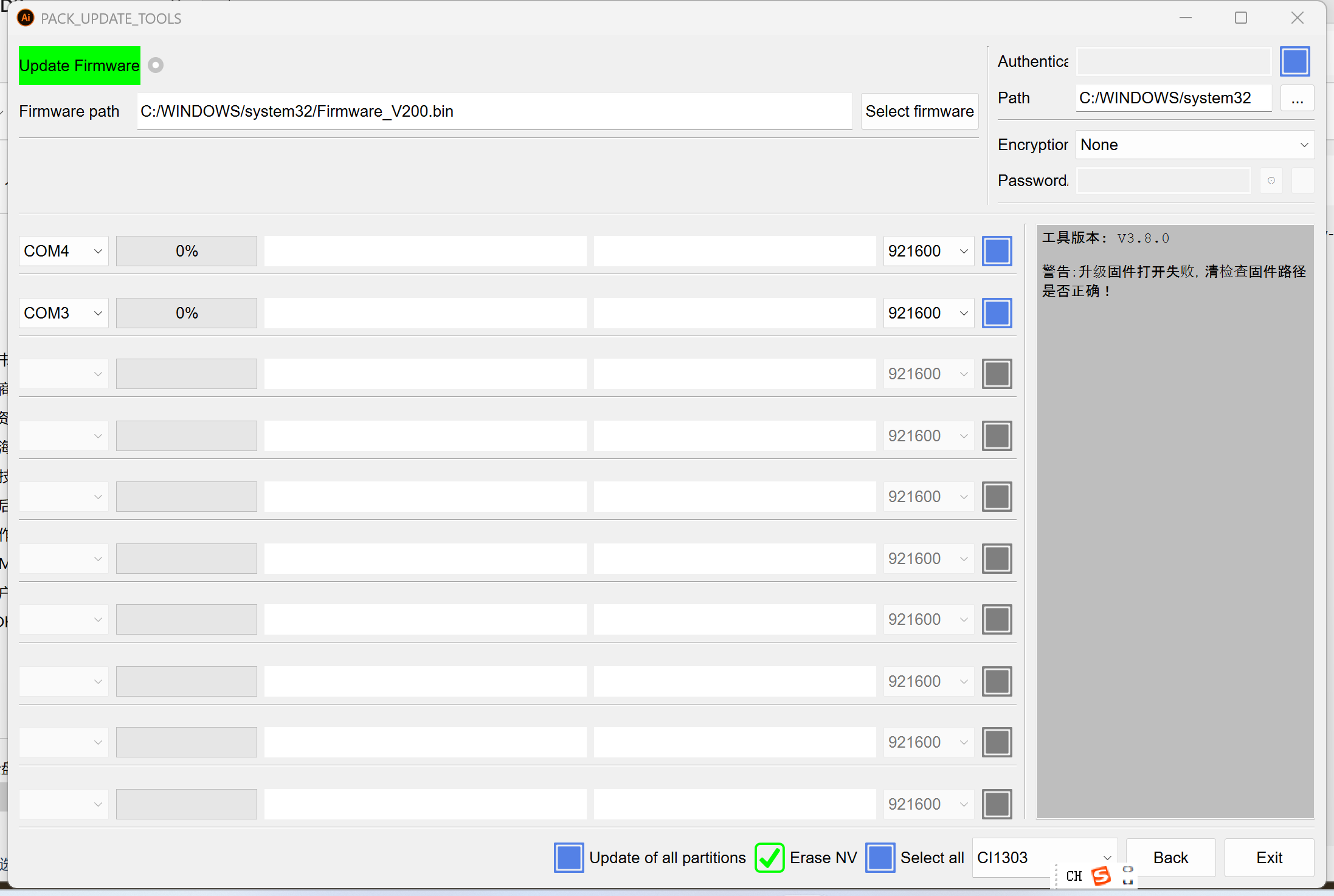The width and height of the screenshot is (1334, 896).
Task: Click the browse path ellipsis button
Action: point(1297,98)
